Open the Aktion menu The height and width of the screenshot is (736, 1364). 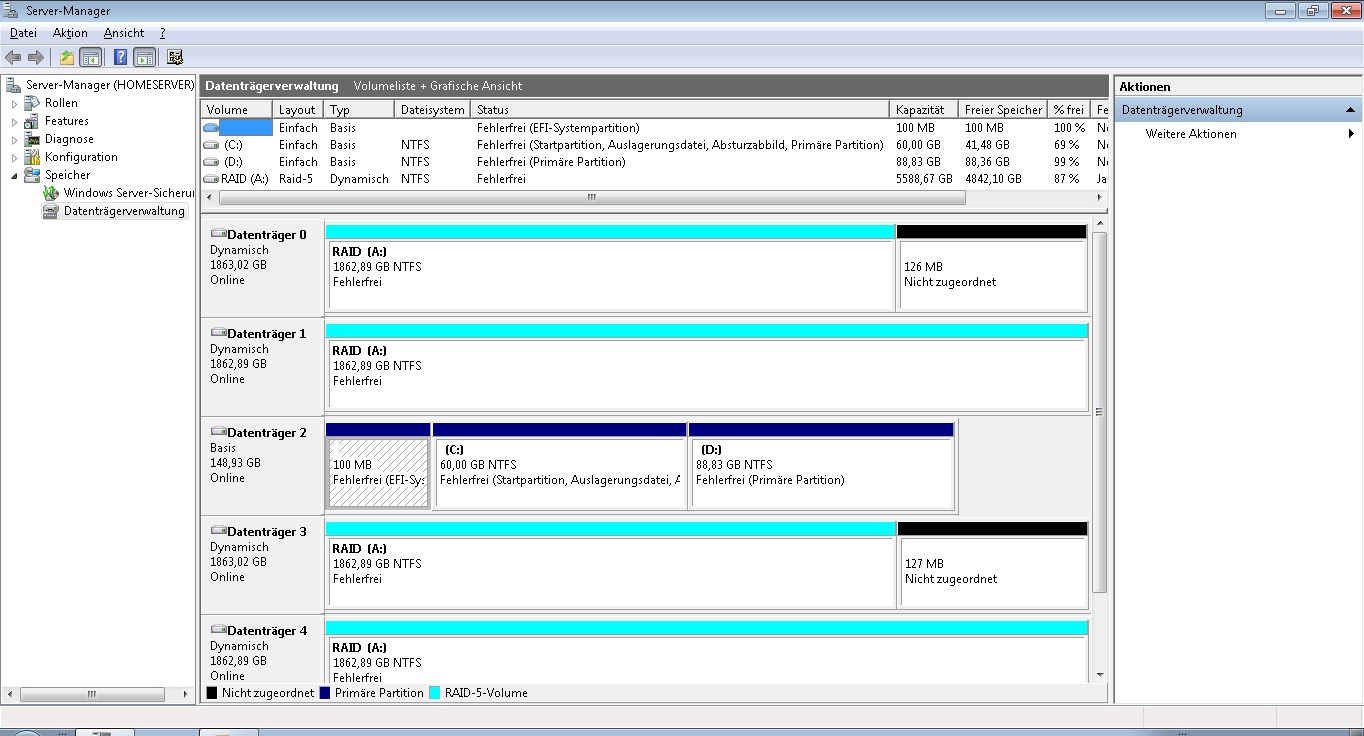70,33
